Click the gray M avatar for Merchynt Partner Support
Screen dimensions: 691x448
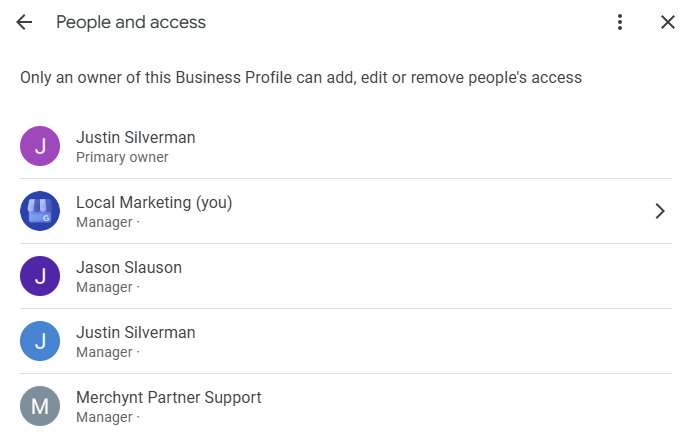pyautogui.click(x=40, y=406)
